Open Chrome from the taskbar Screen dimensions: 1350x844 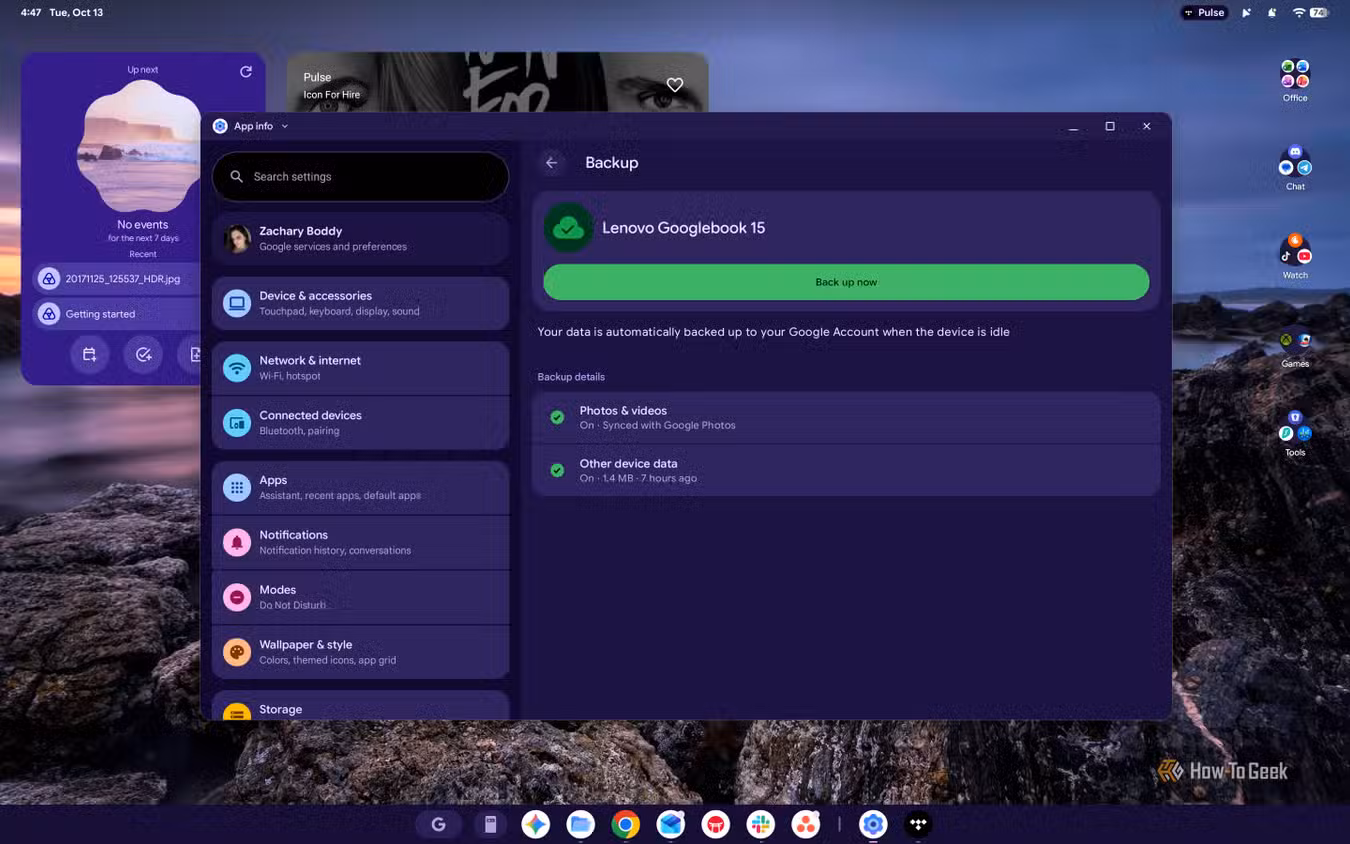626,824
